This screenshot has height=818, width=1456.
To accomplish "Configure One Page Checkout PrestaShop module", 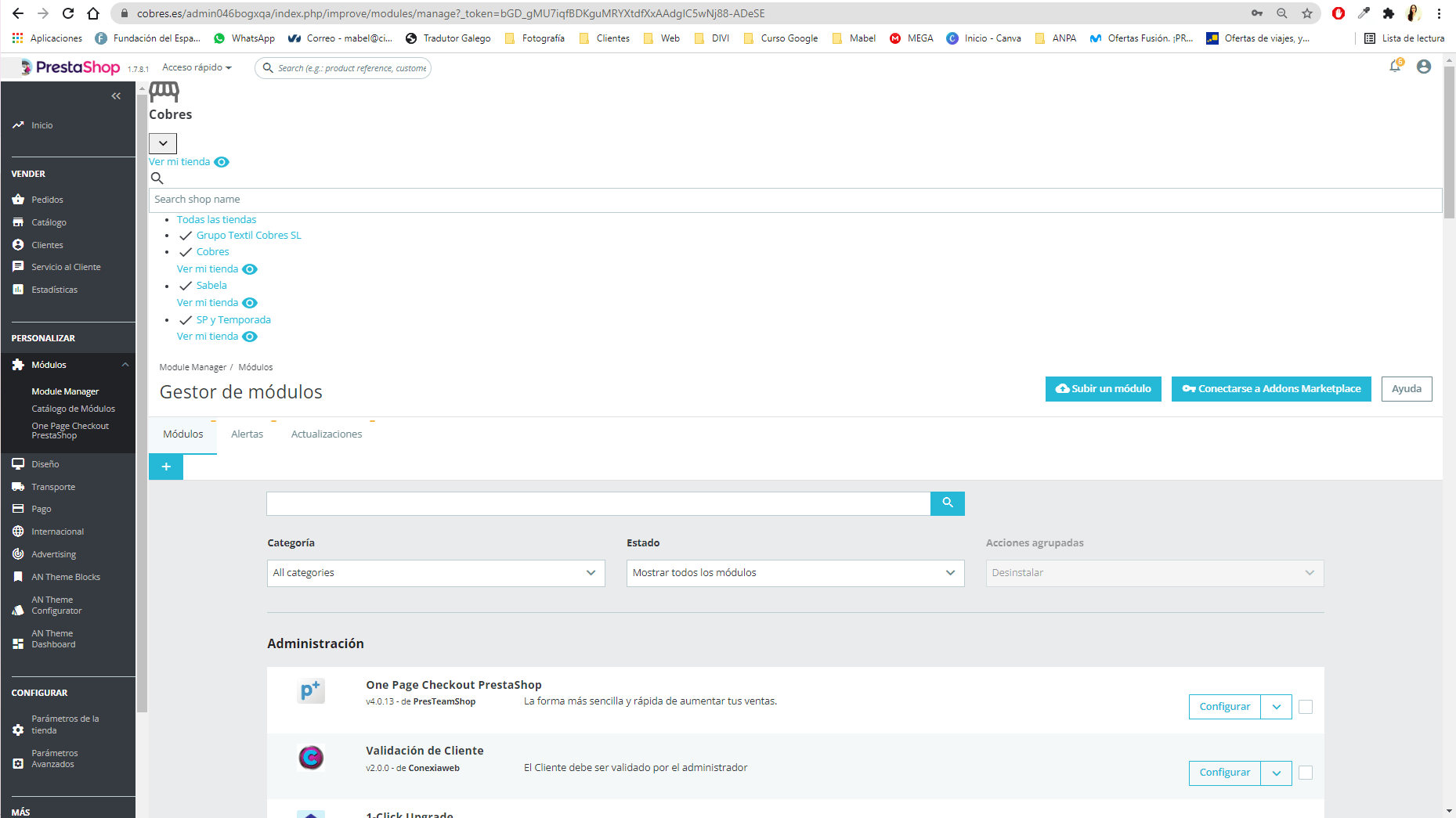I will [1225, 707].
